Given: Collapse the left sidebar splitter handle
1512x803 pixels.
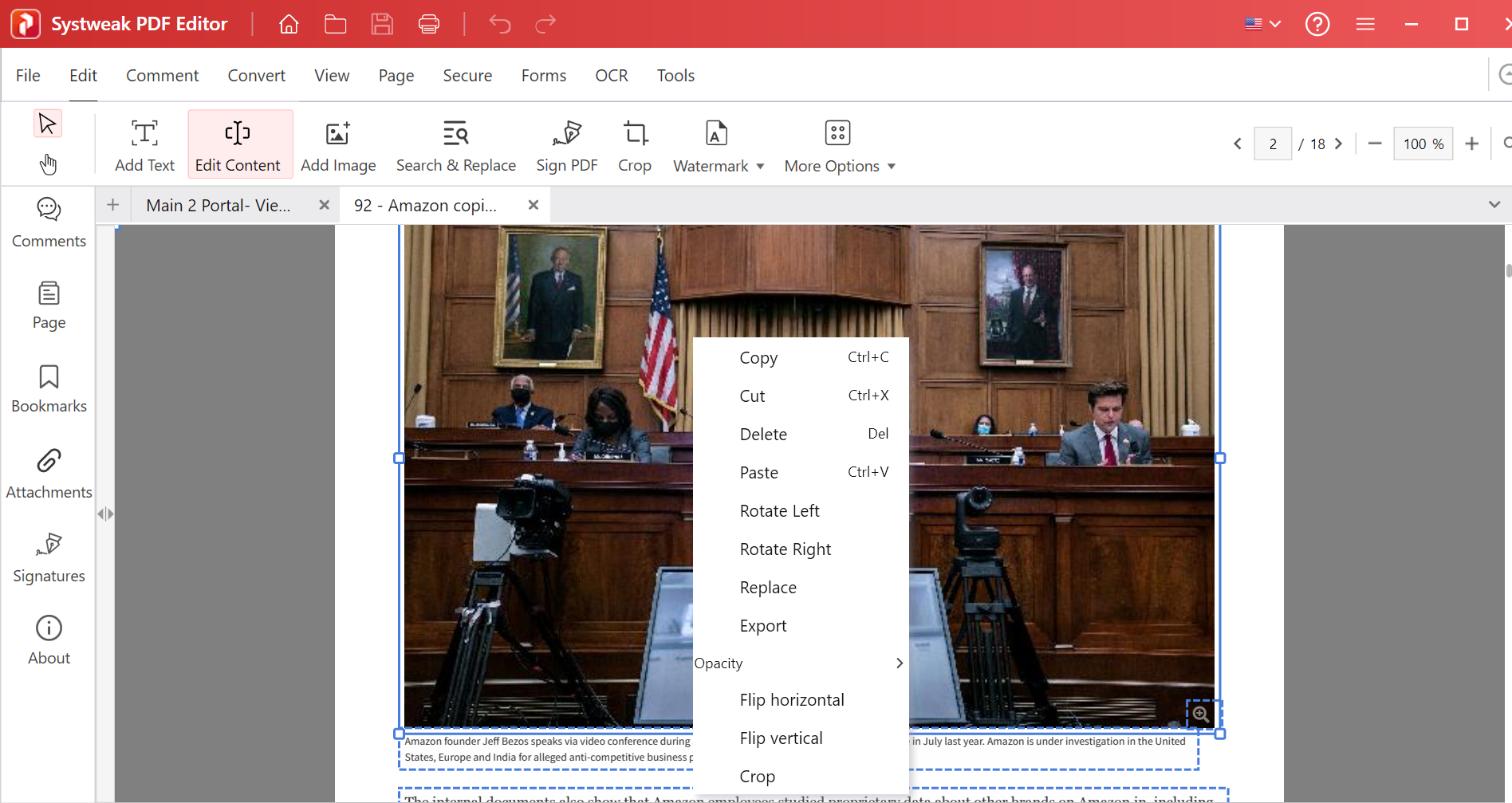Looking at the screenshot, I should point(105,514).
